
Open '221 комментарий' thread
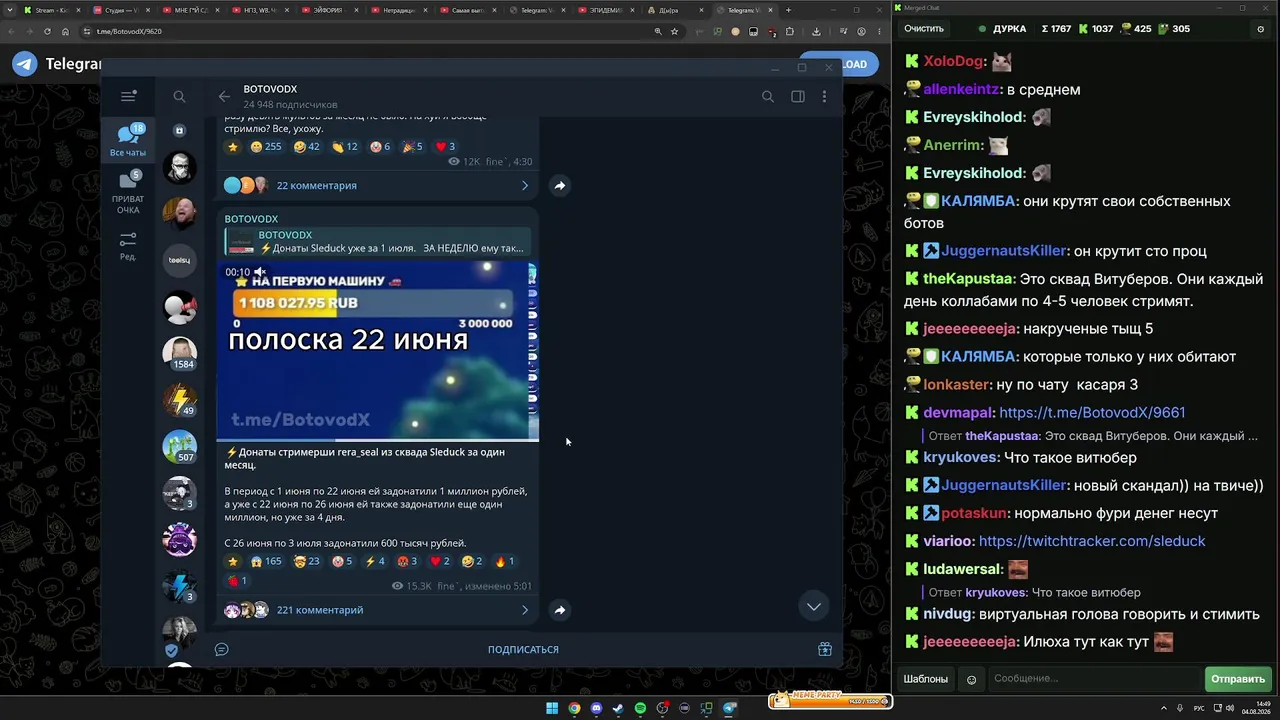320,610
